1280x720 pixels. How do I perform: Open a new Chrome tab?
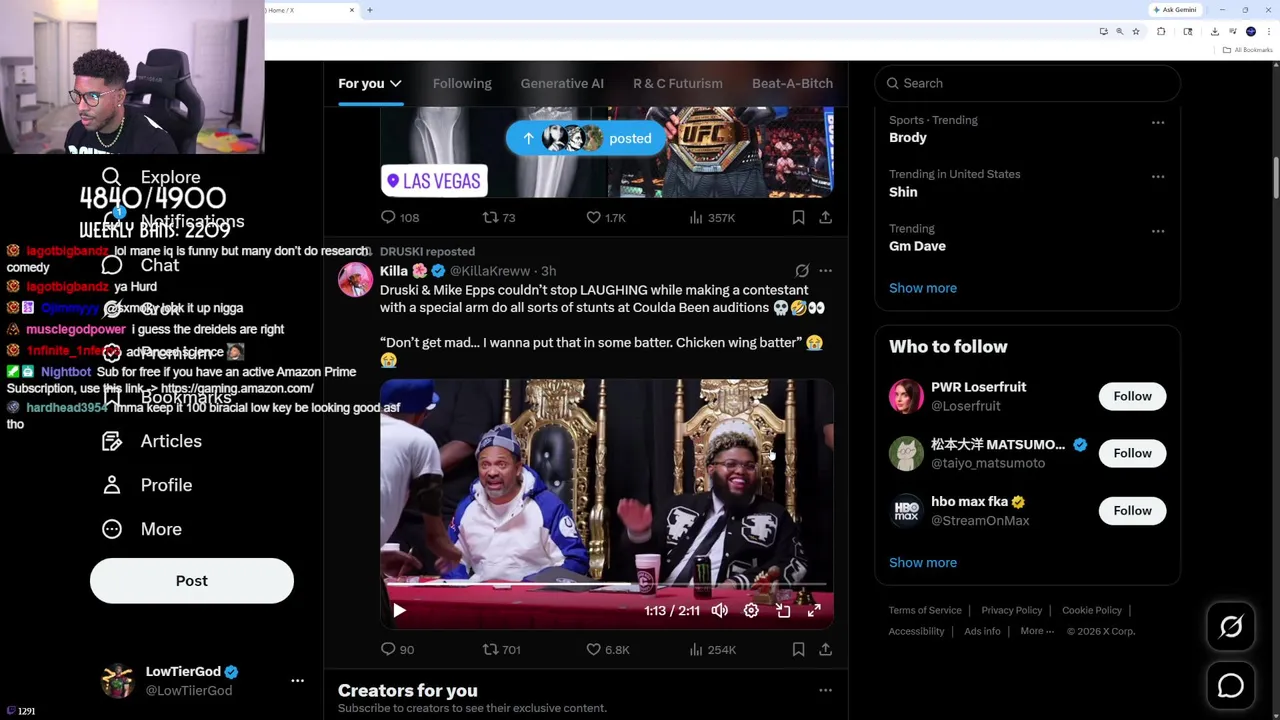[369, 10]
